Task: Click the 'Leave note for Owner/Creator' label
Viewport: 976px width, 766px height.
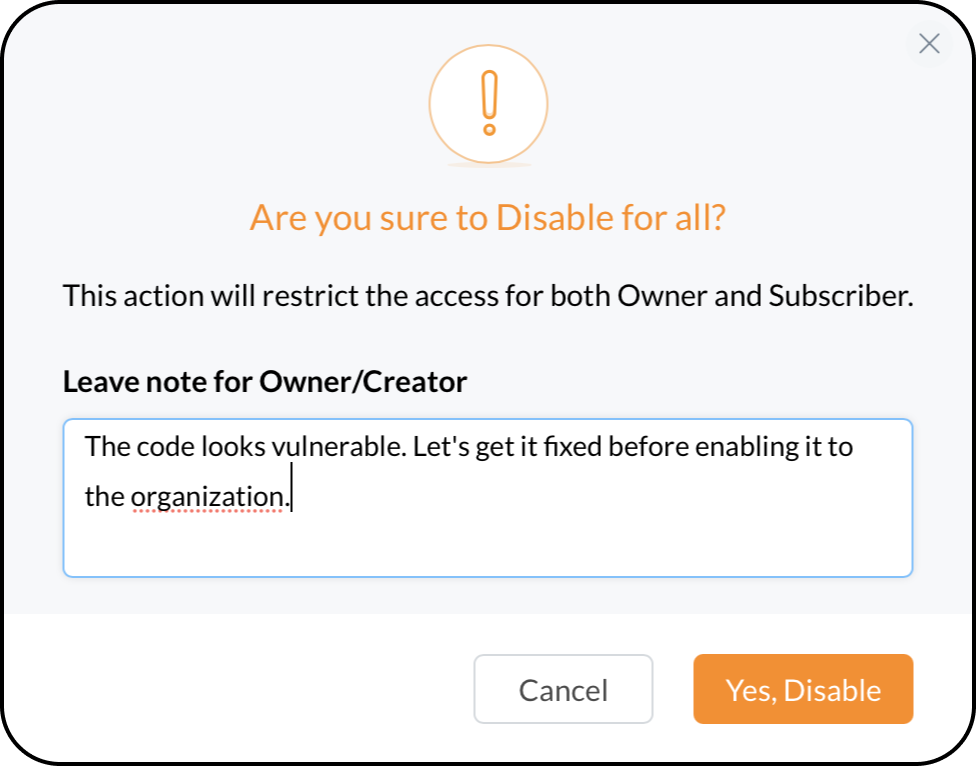Action: pos(265,381)
